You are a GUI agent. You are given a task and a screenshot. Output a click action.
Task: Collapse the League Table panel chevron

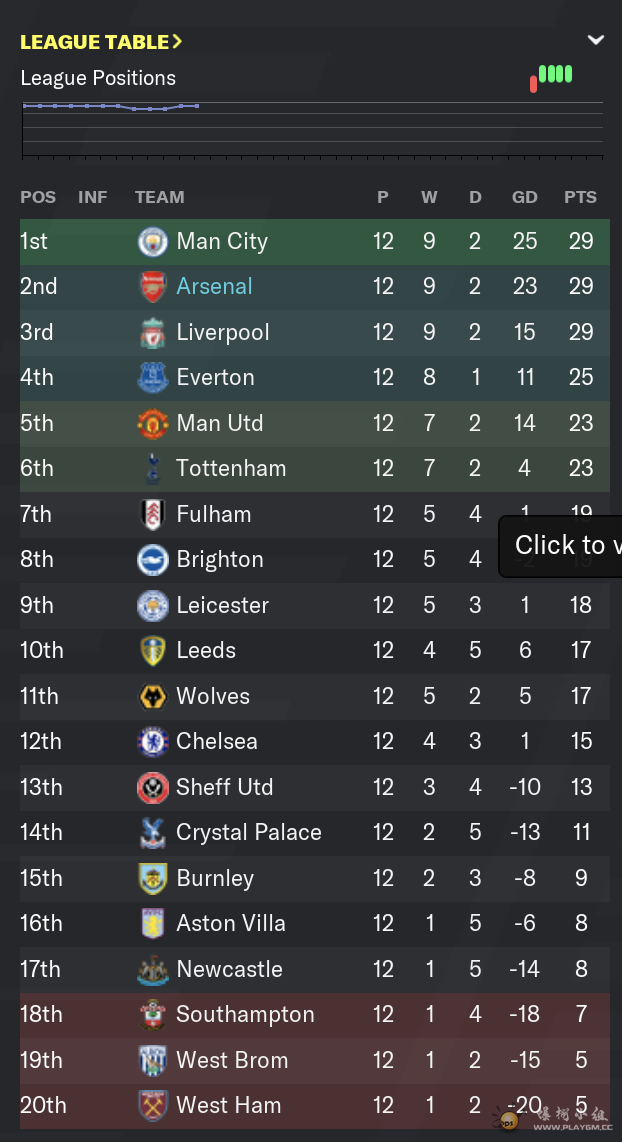point(596,40)
